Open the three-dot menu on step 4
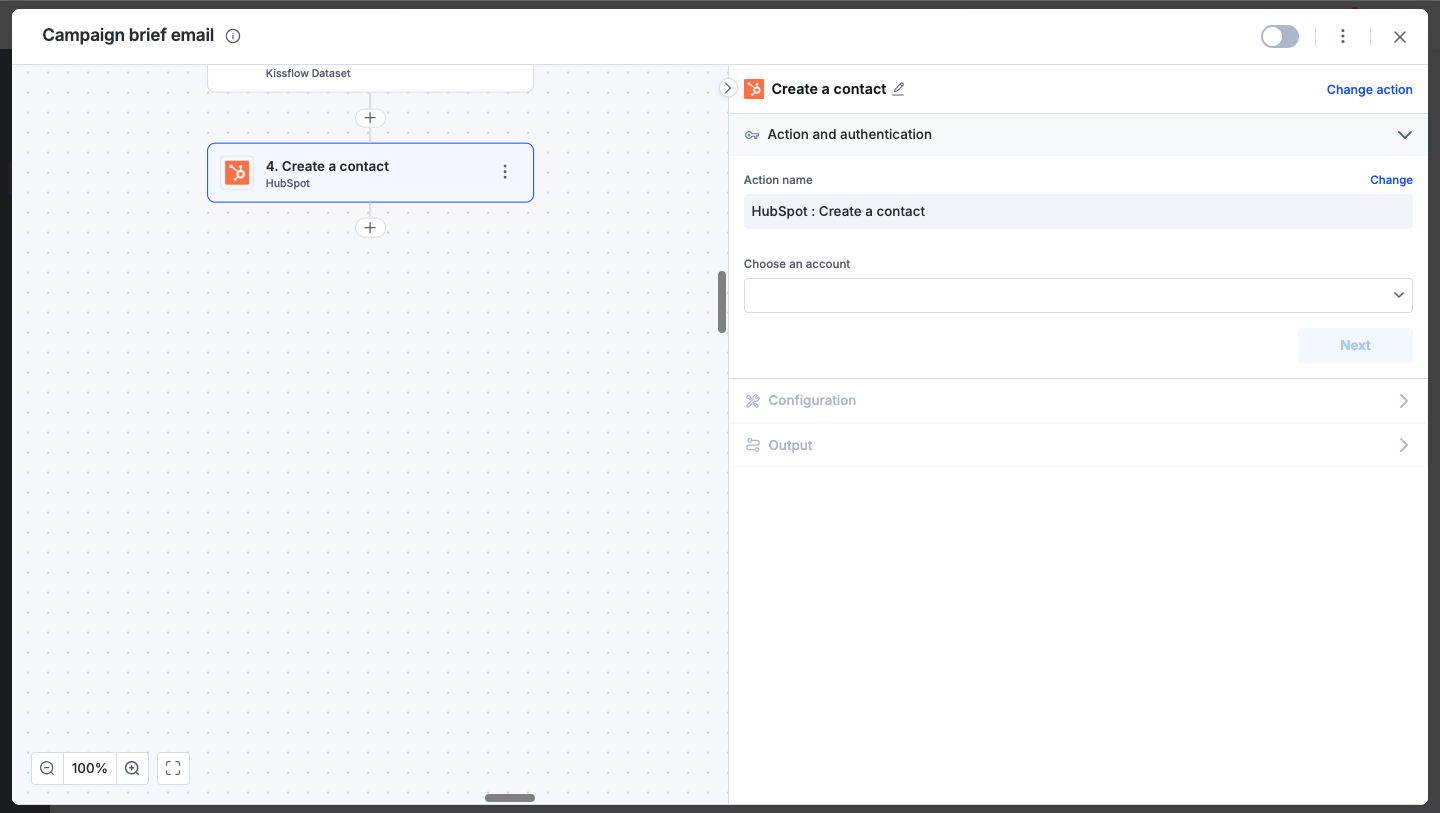 [505, 173]
